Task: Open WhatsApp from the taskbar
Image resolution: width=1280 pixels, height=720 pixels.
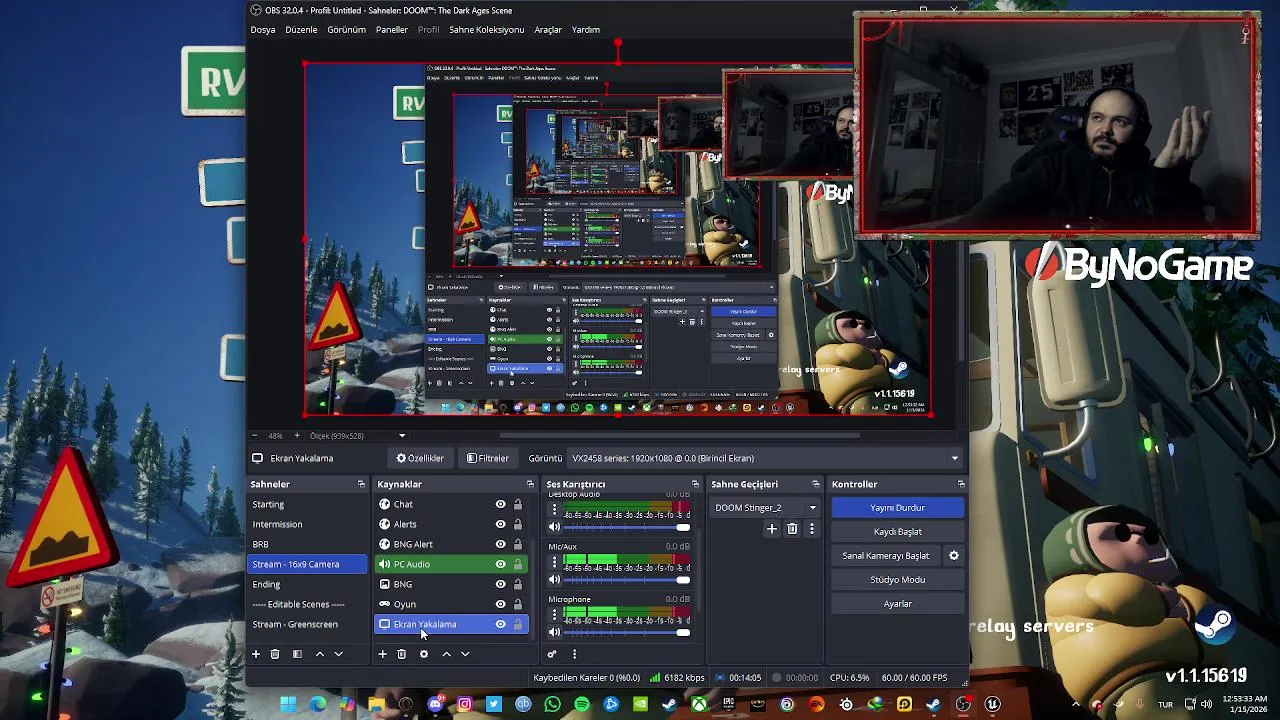Action: pos(553,705)
